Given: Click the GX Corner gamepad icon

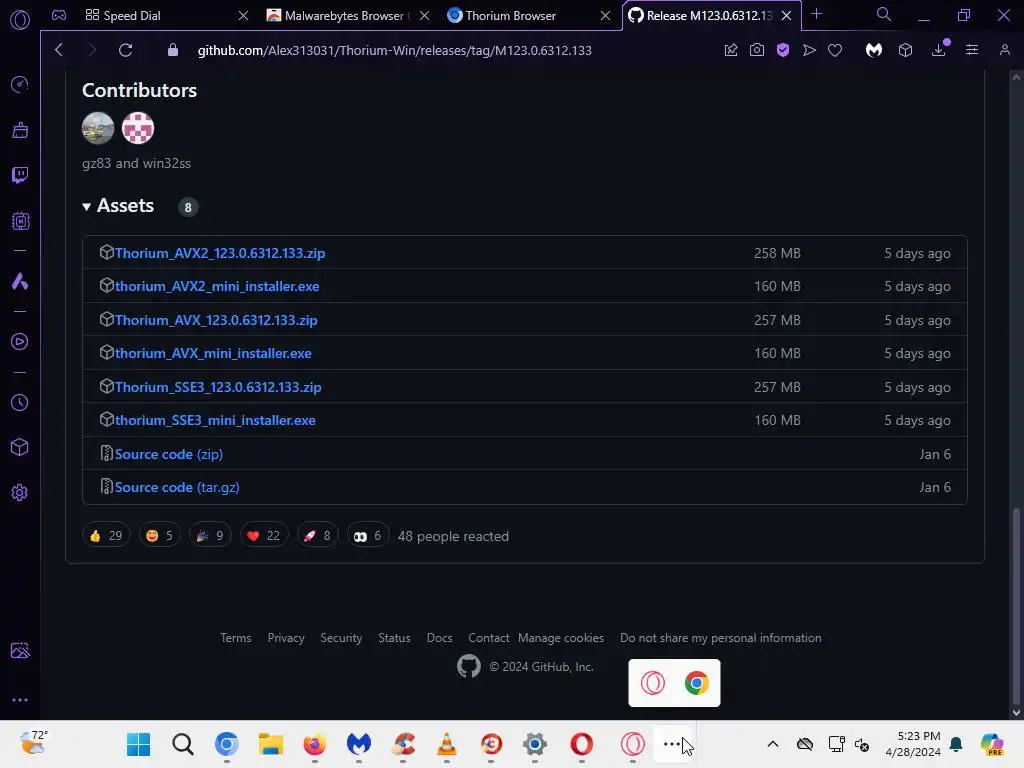Looking at the screenshot, I should pyautogui.click(x=59, y=15).
